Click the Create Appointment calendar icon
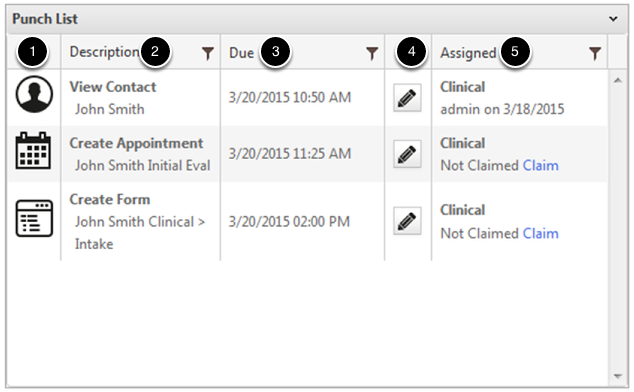Image resolution: width=634 pixels, height=392 pixels. tap(33, 150)
